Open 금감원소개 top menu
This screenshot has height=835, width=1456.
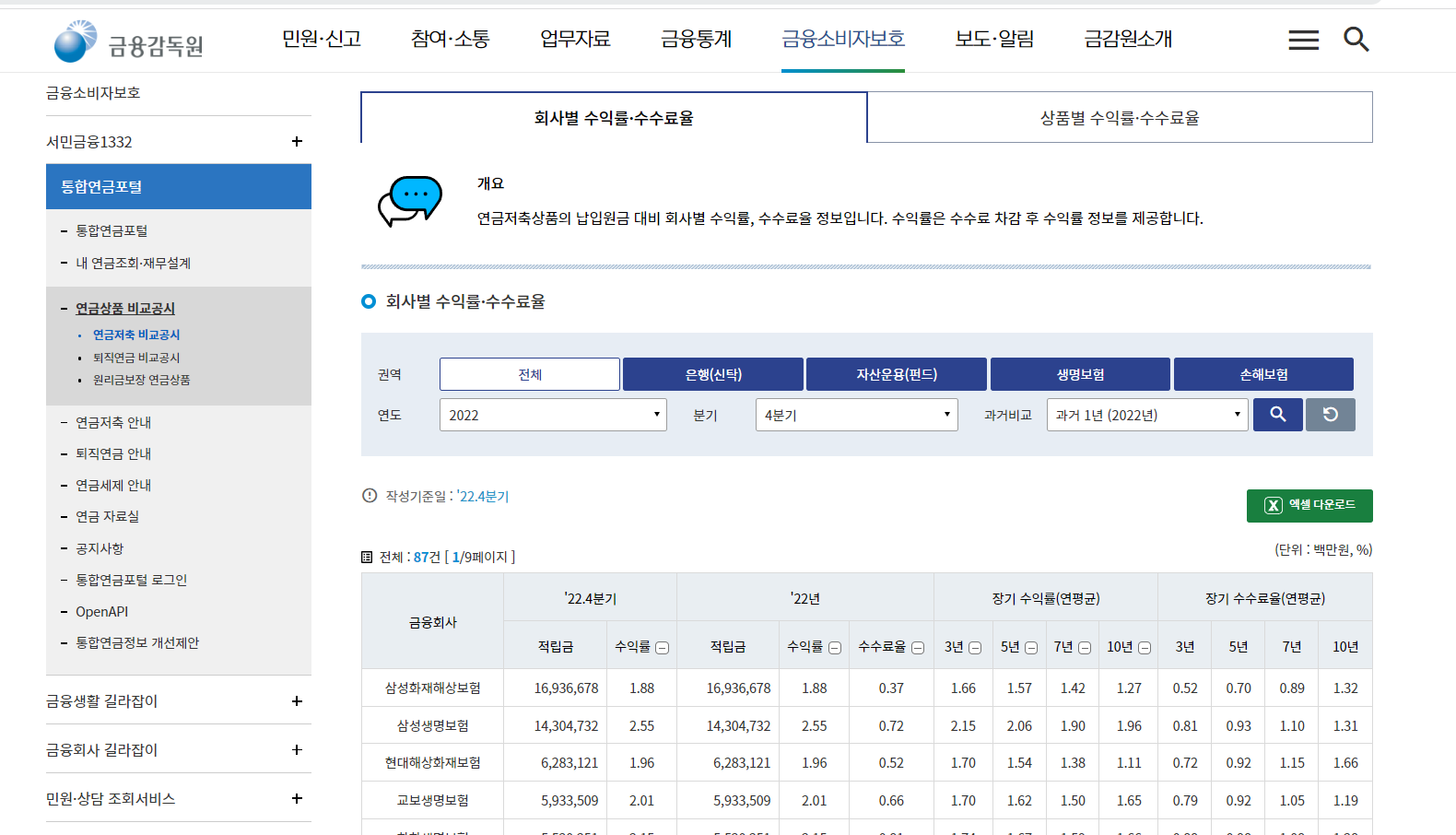pos(1128,39)
